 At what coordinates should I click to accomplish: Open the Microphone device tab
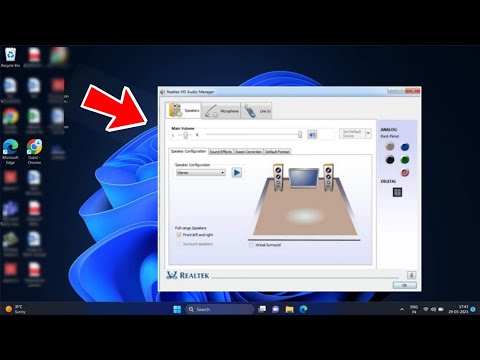point(221,111)
